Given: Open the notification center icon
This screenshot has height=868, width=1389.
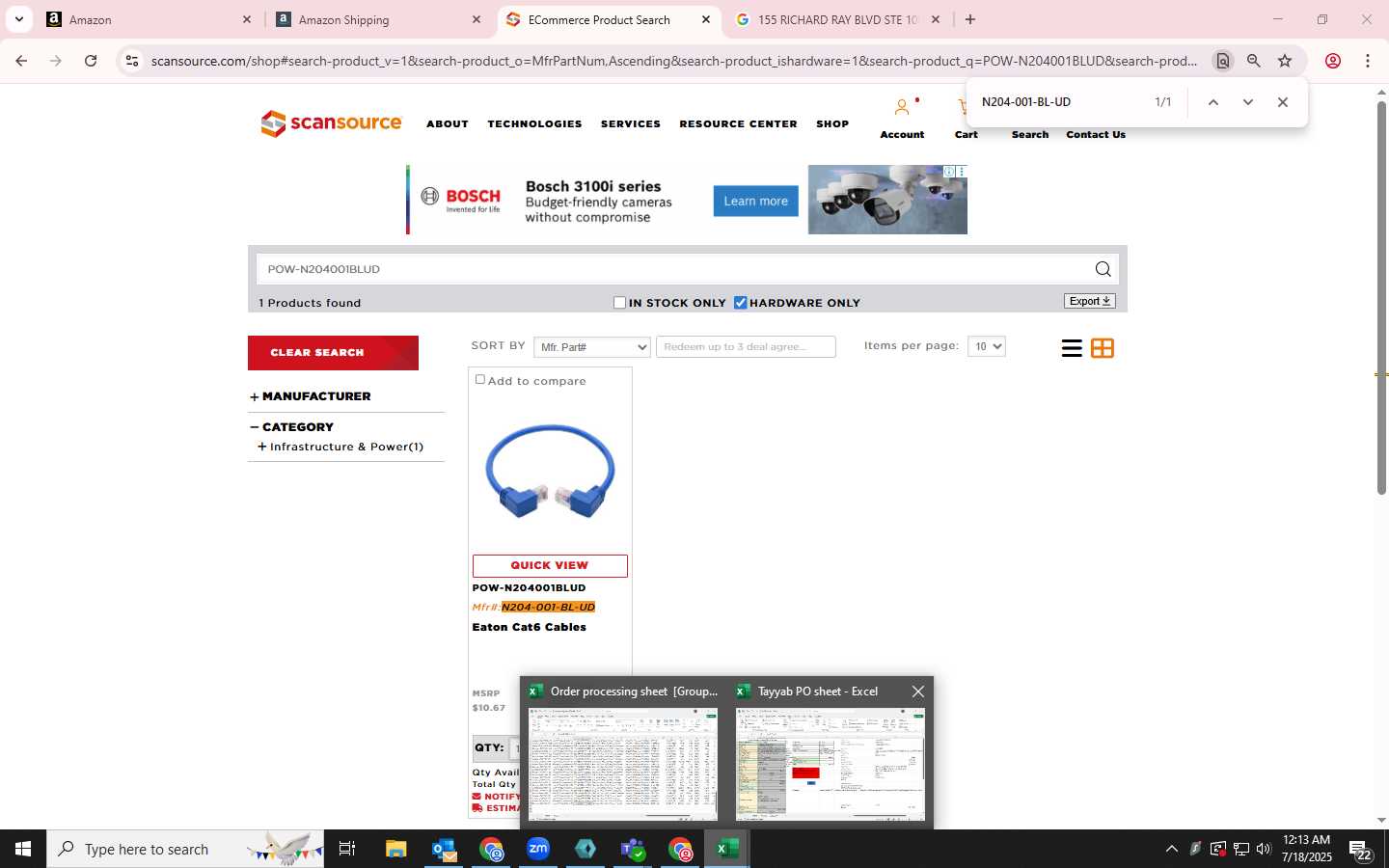Looking at the screenshot, I should pyautogui.click(x=1361, y=850).
